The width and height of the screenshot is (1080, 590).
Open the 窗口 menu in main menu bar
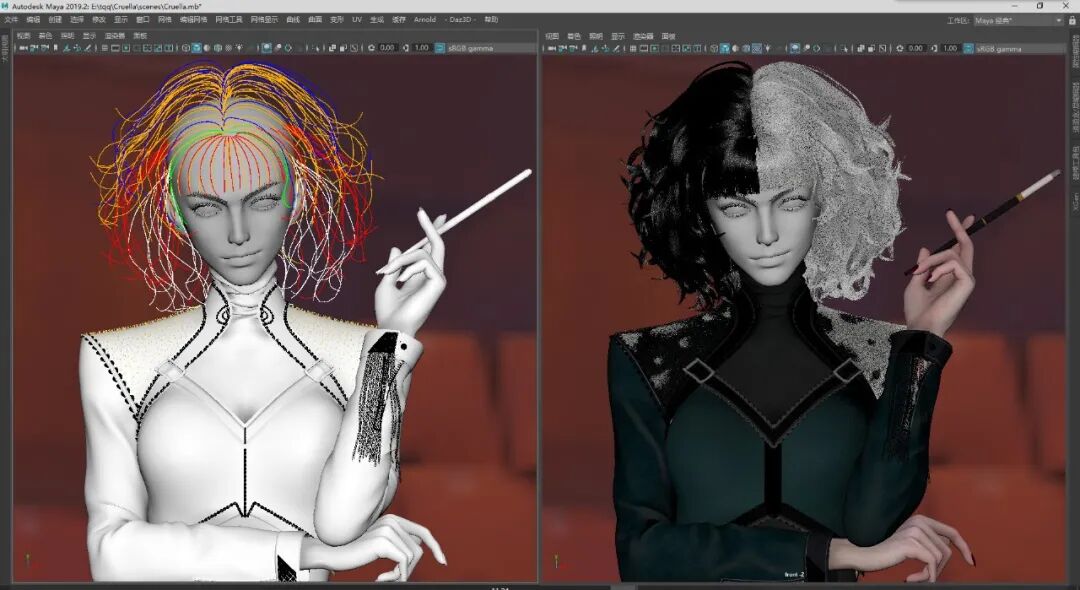point(143,20)
